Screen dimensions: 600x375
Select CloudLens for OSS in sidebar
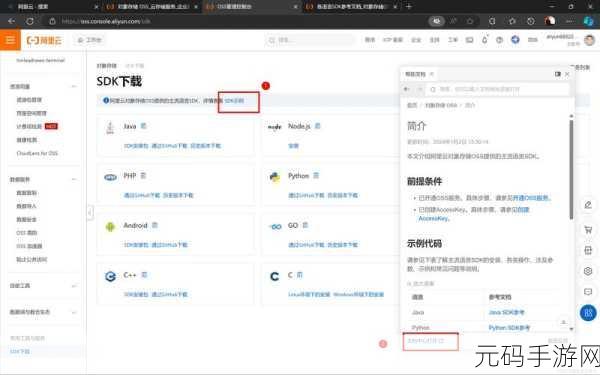pyautogui.click(x=37, y=153)
